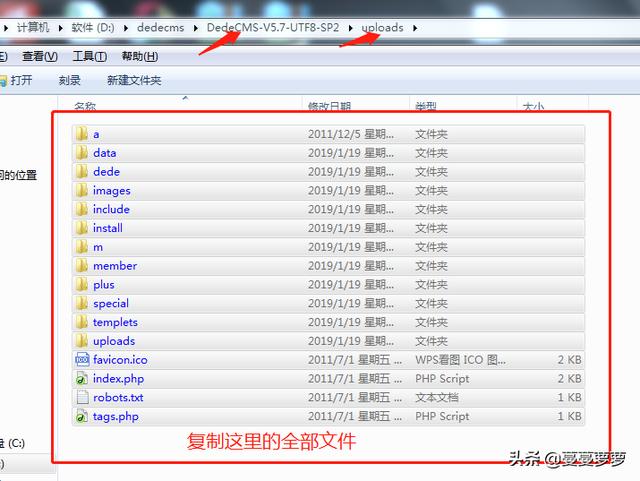Click the uploads folder icon in list
Viewport: 640px width, 481px height.
coord(82,341)
